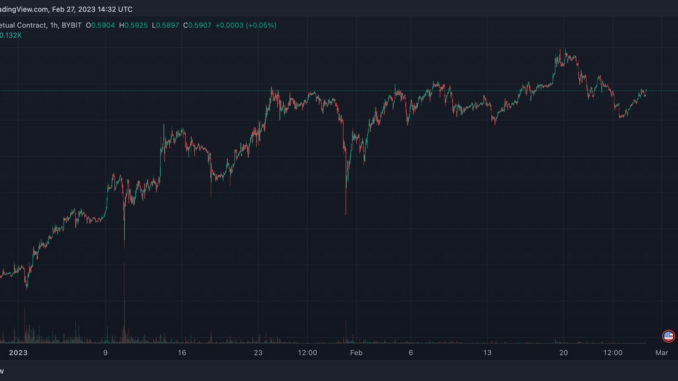Click the Feb 27, 2023 14:32 UTC timestamp
This screenshot has height=381, width=678.
(x=92, y=9)
